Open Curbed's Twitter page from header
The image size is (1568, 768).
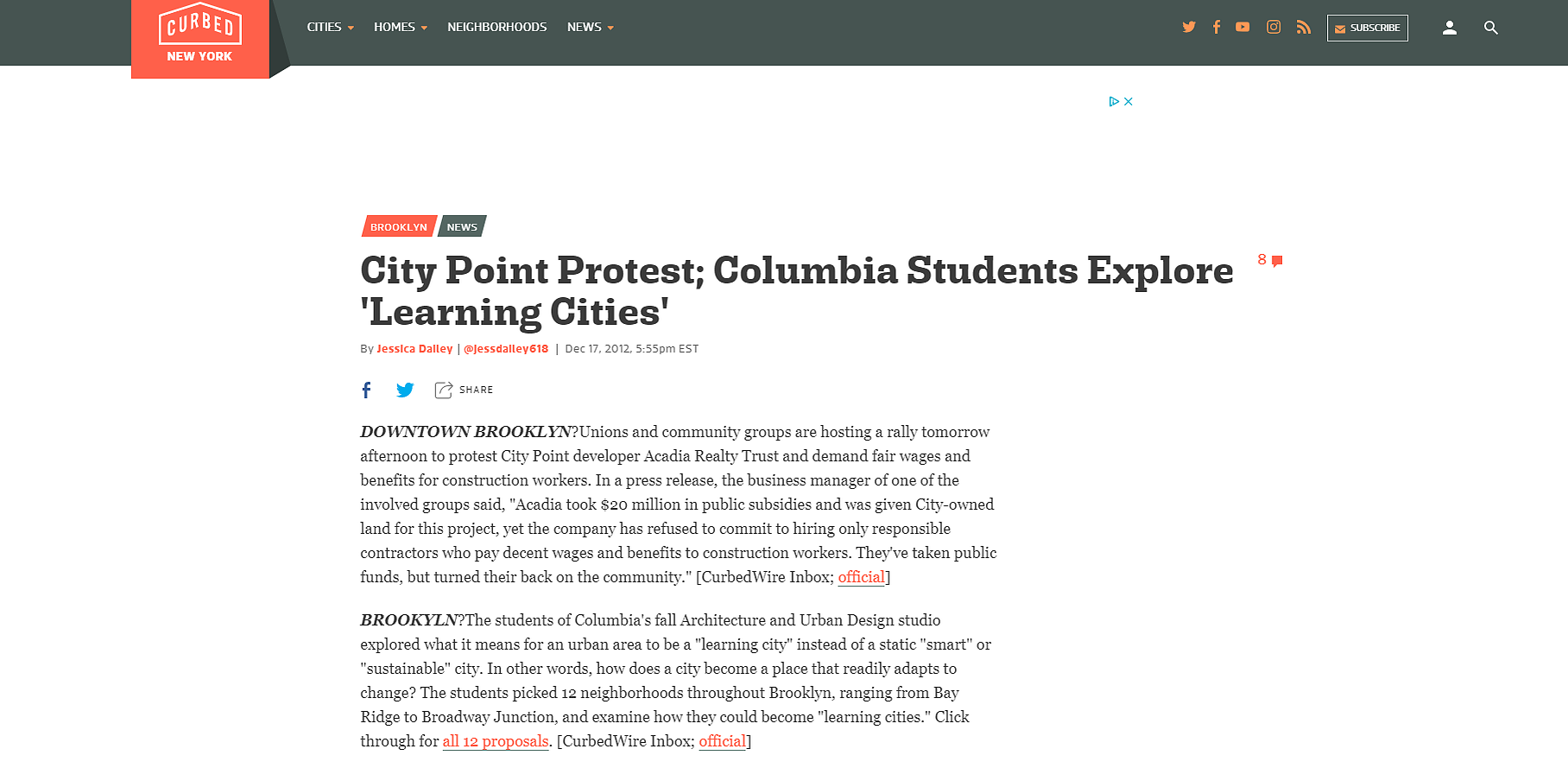pos(1189,27)
